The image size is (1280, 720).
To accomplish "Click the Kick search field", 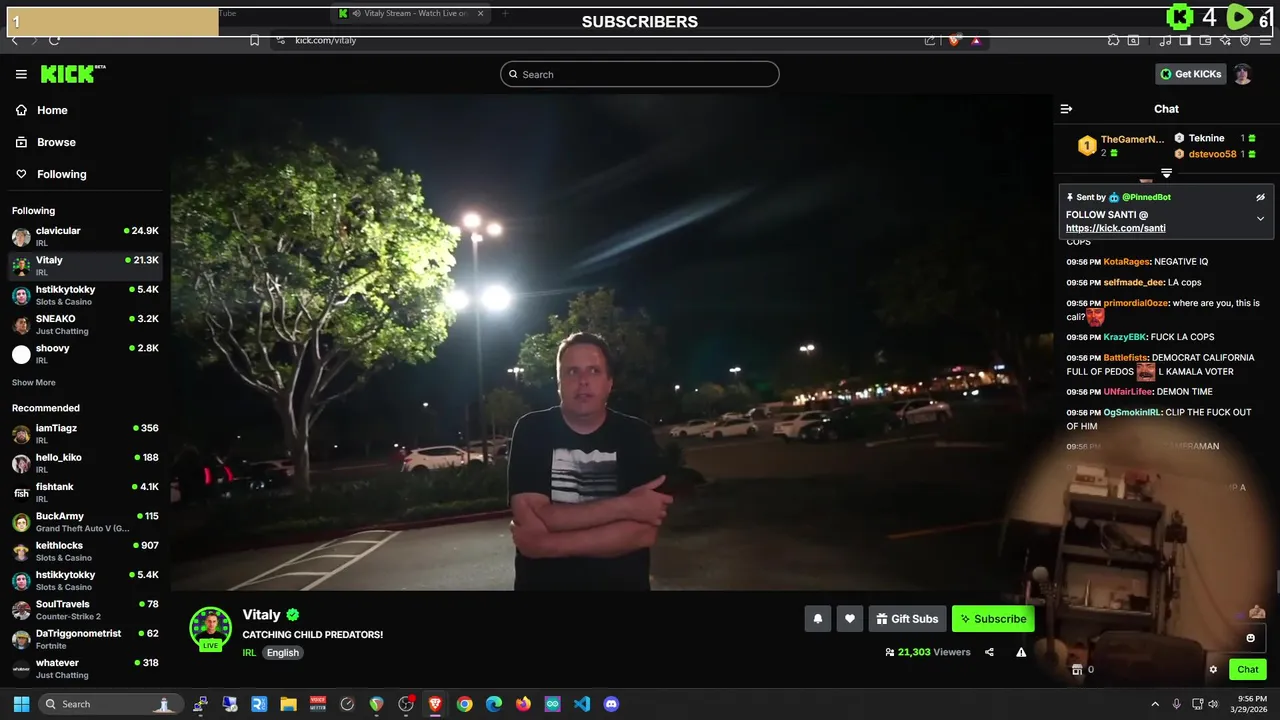I will click(x=640, y=74).
